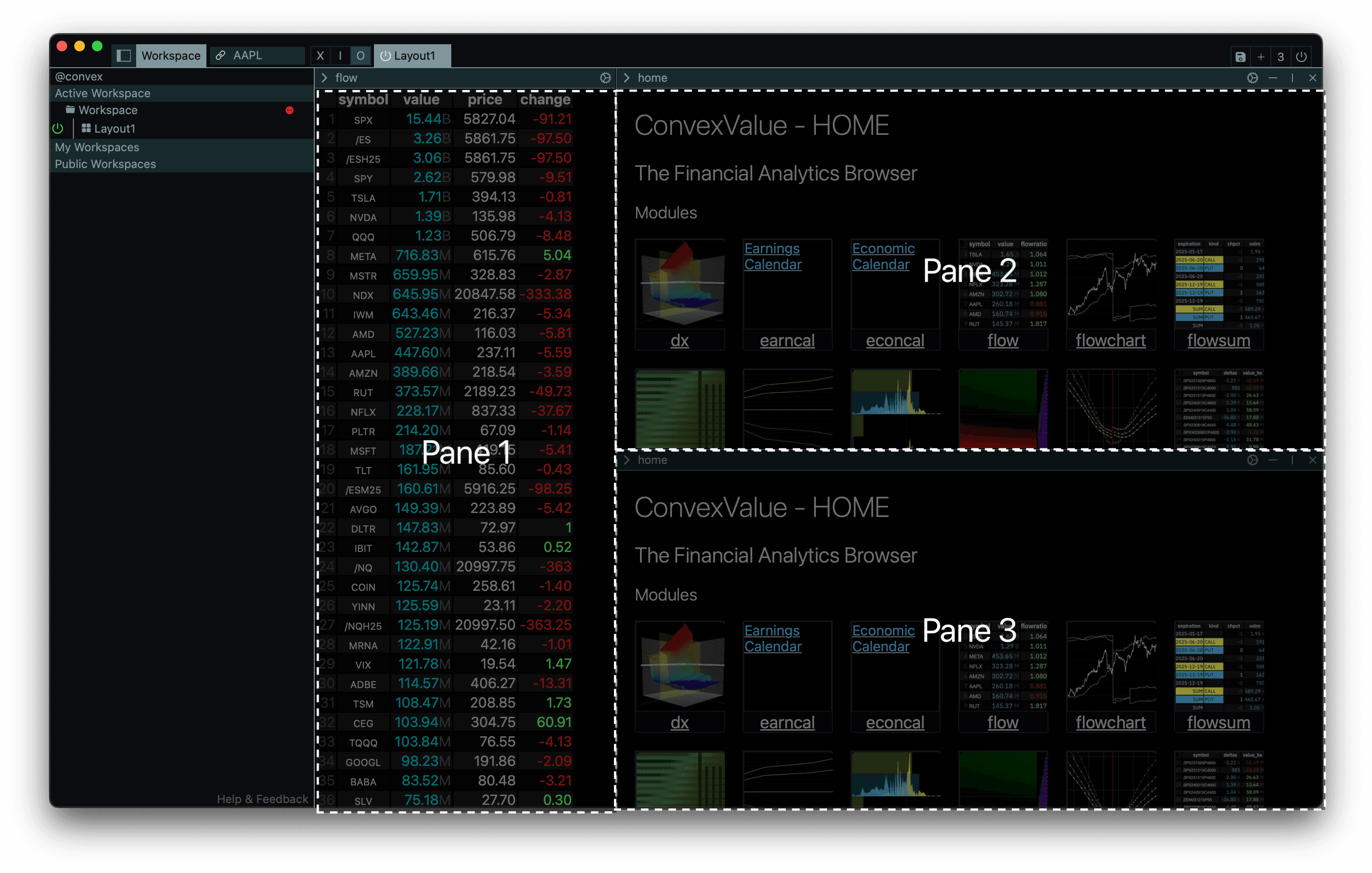Open econcal link in bottom home pane
Viewport: 1372px width, 873px height.
pos(895,723)
